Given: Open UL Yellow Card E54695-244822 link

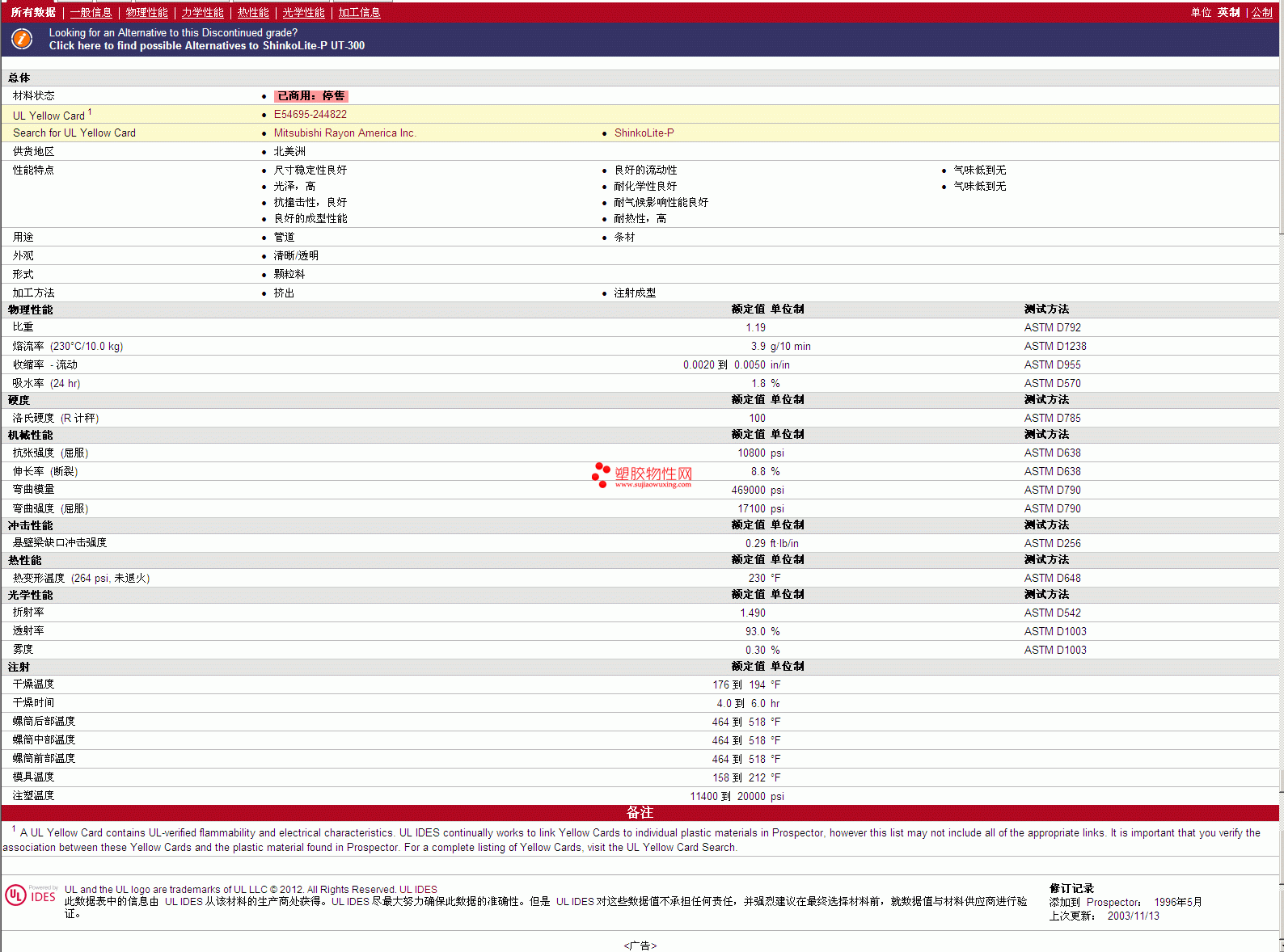Looking at the screenshot, I should 310,115.
